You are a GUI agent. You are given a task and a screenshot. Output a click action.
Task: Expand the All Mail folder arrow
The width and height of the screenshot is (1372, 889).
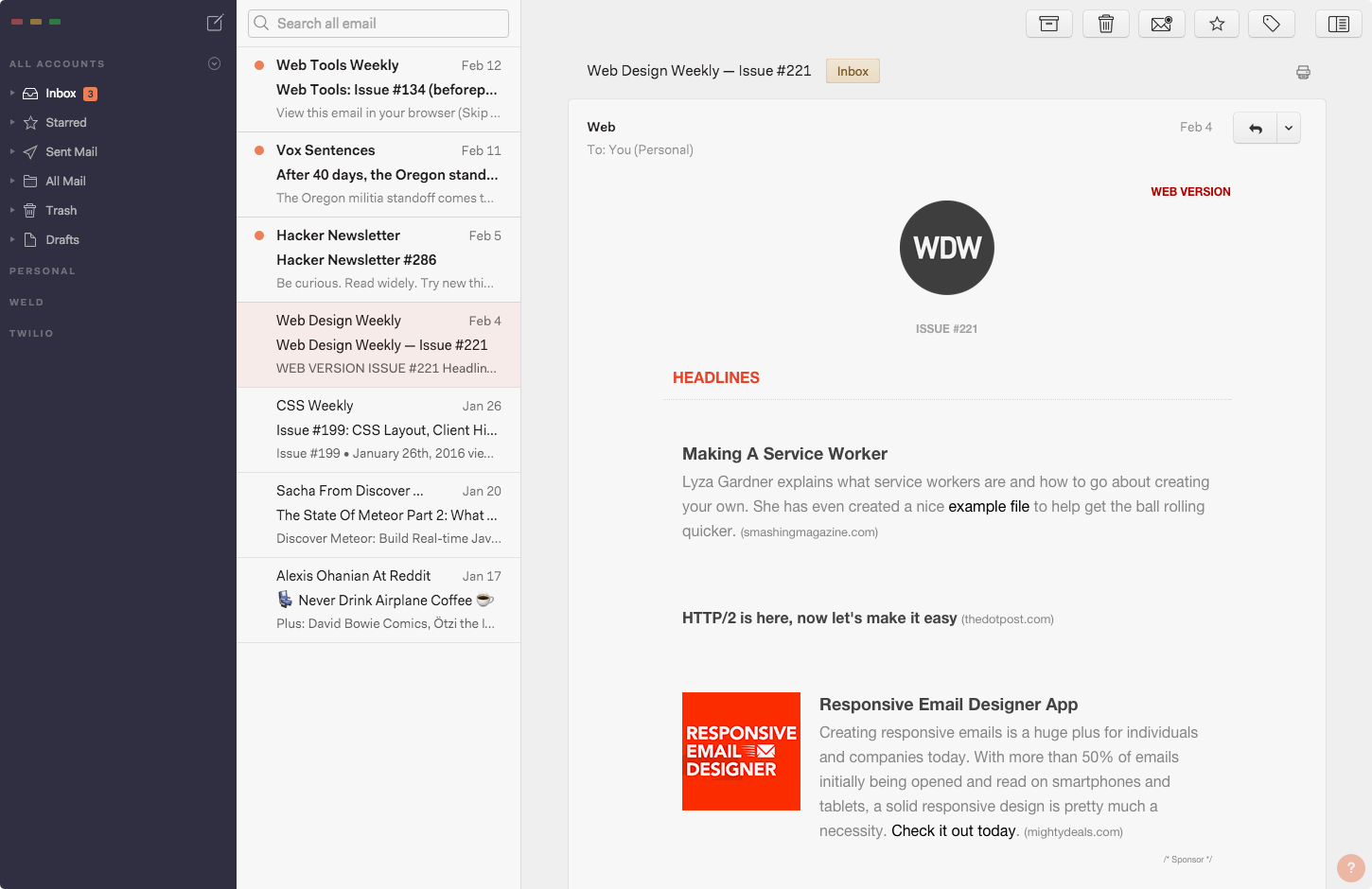(12, 182)
